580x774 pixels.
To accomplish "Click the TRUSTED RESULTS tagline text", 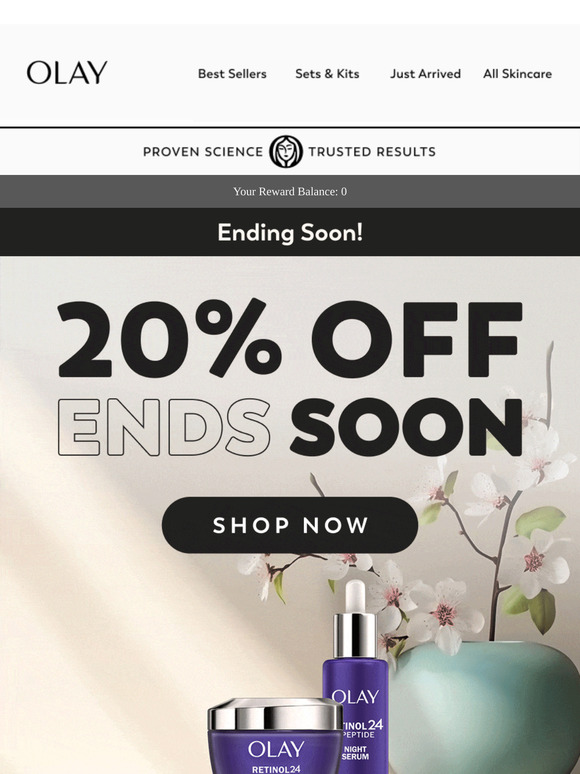I will [372, 152].
